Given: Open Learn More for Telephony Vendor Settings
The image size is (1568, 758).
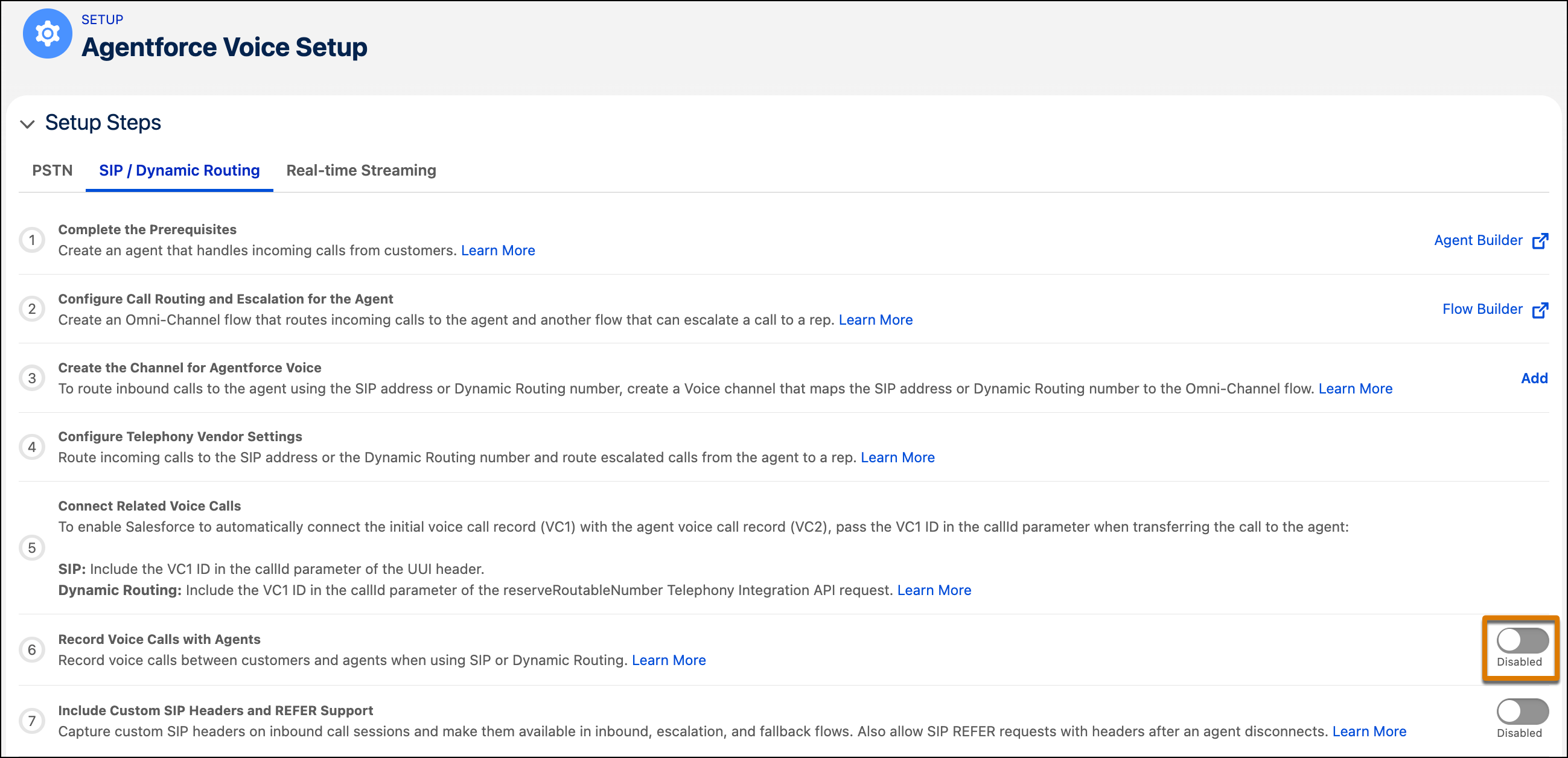Looking at the screenshot, I should 897,457.
